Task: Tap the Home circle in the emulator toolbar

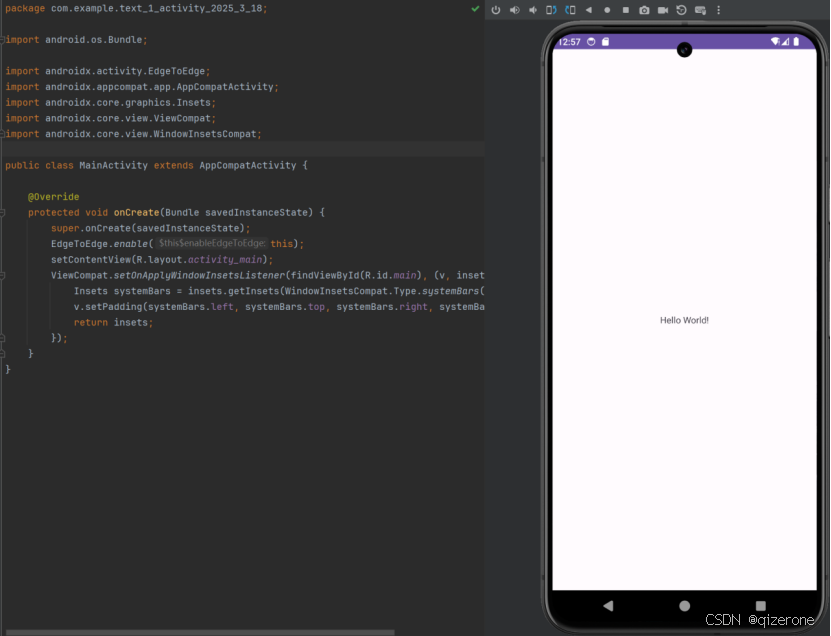Action: coord(606,10)
